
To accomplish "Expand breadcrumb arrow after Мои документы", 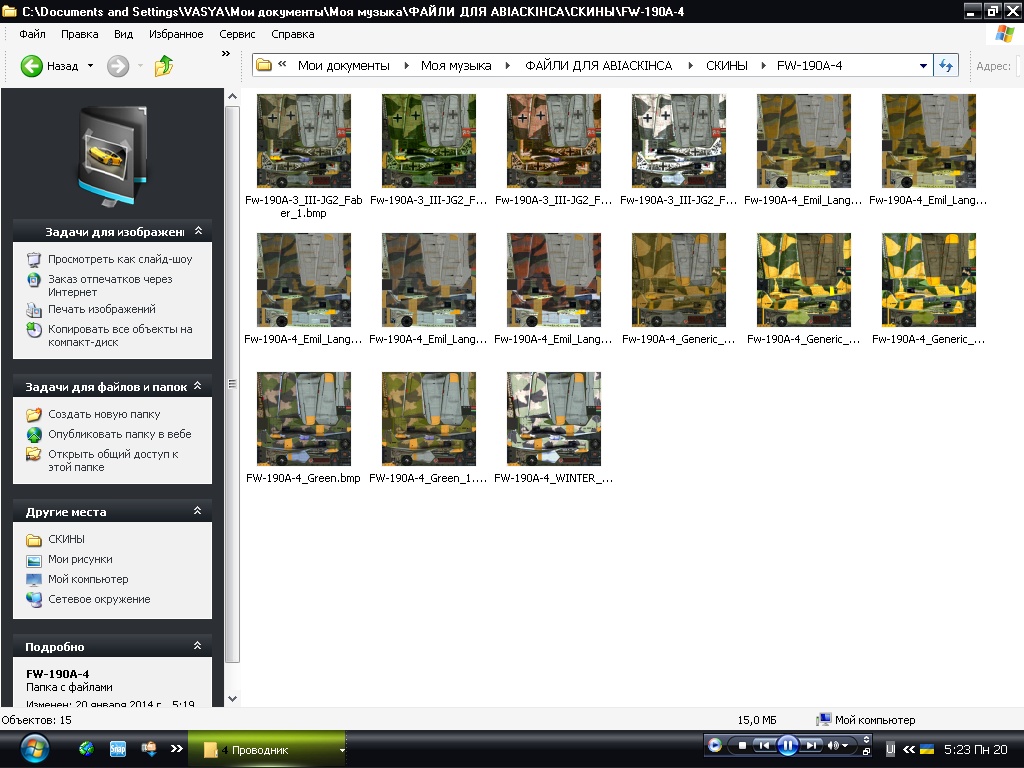I will (406, 66).
